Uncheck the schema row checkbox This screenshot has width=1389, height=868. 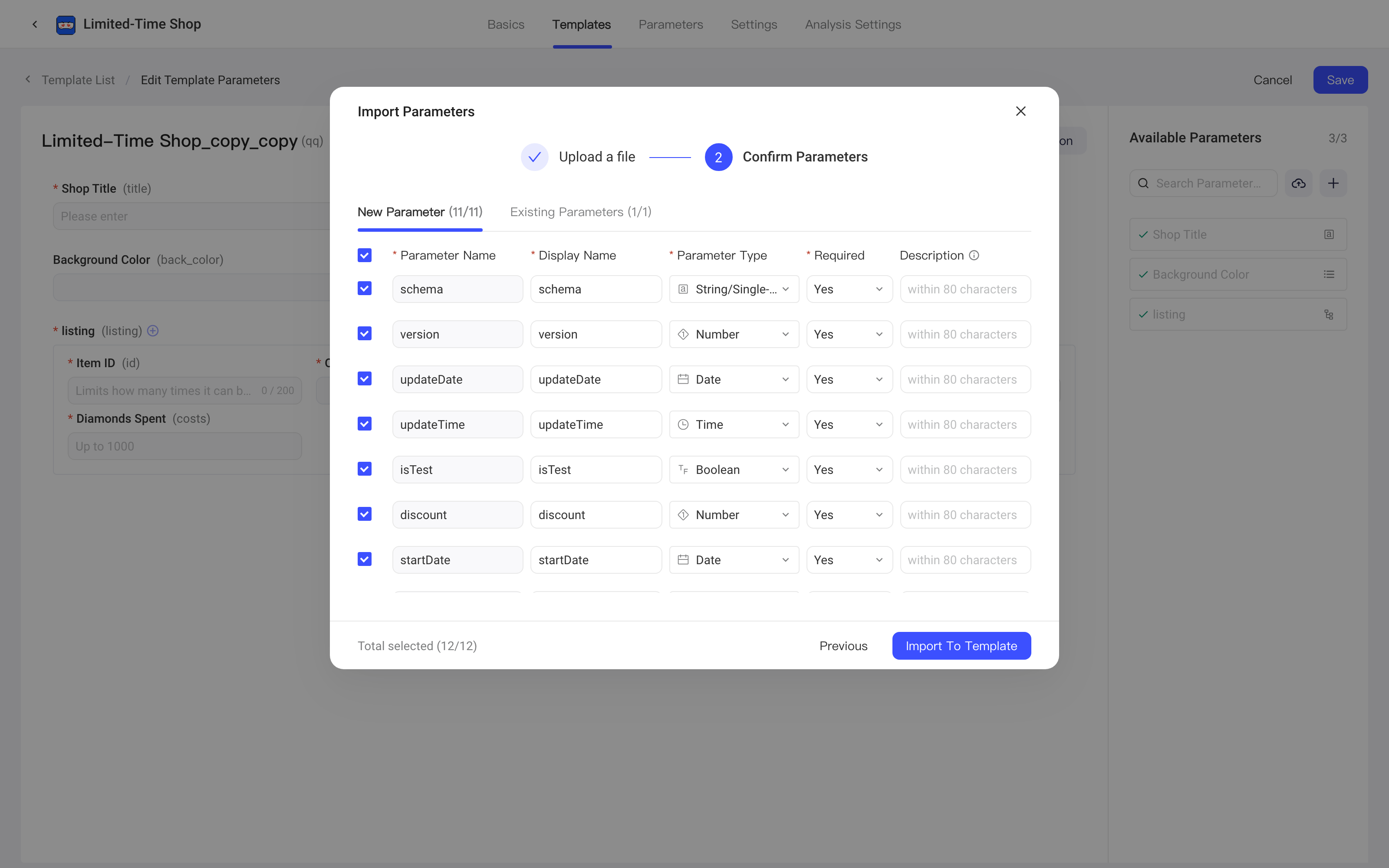point(365,289)
